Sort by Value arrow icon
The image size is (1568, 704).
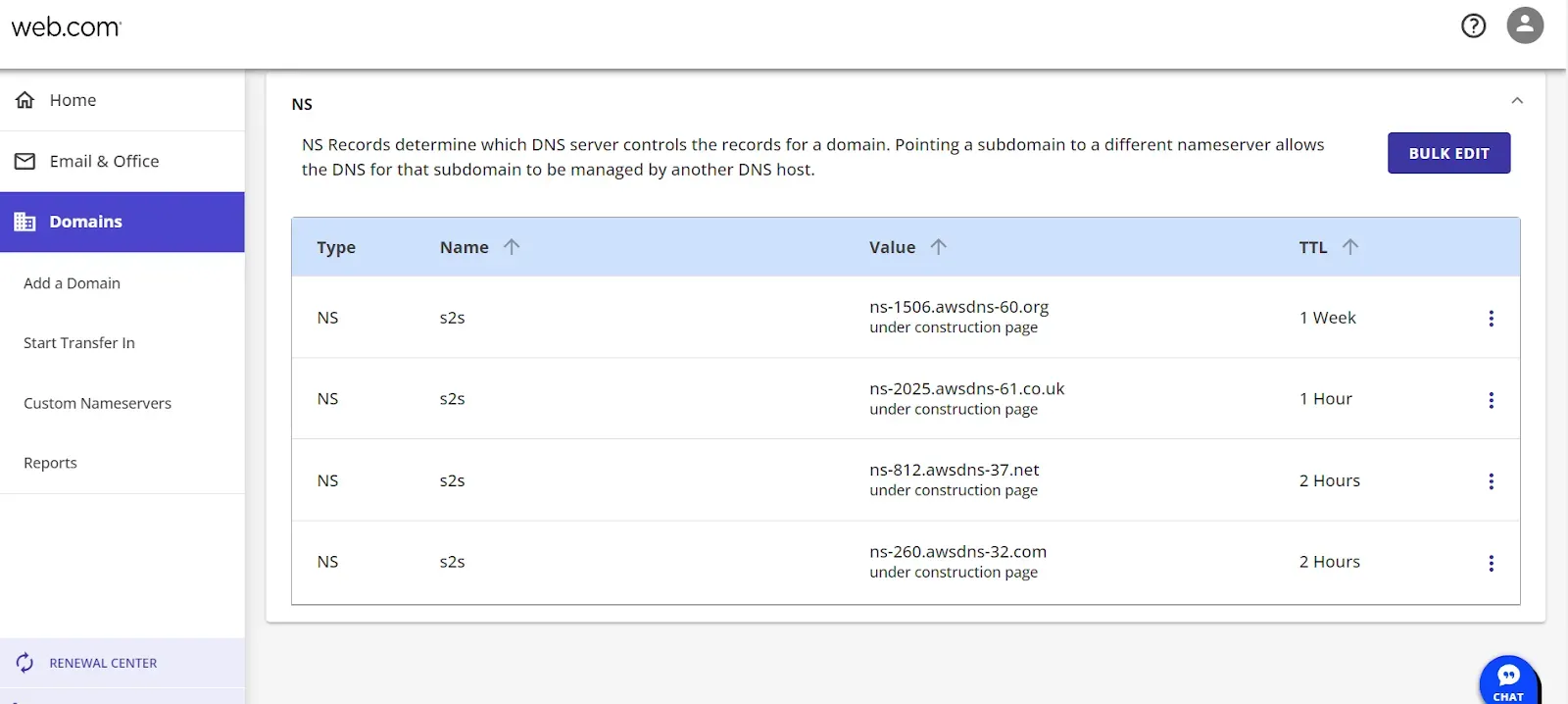tap(938, 247)
